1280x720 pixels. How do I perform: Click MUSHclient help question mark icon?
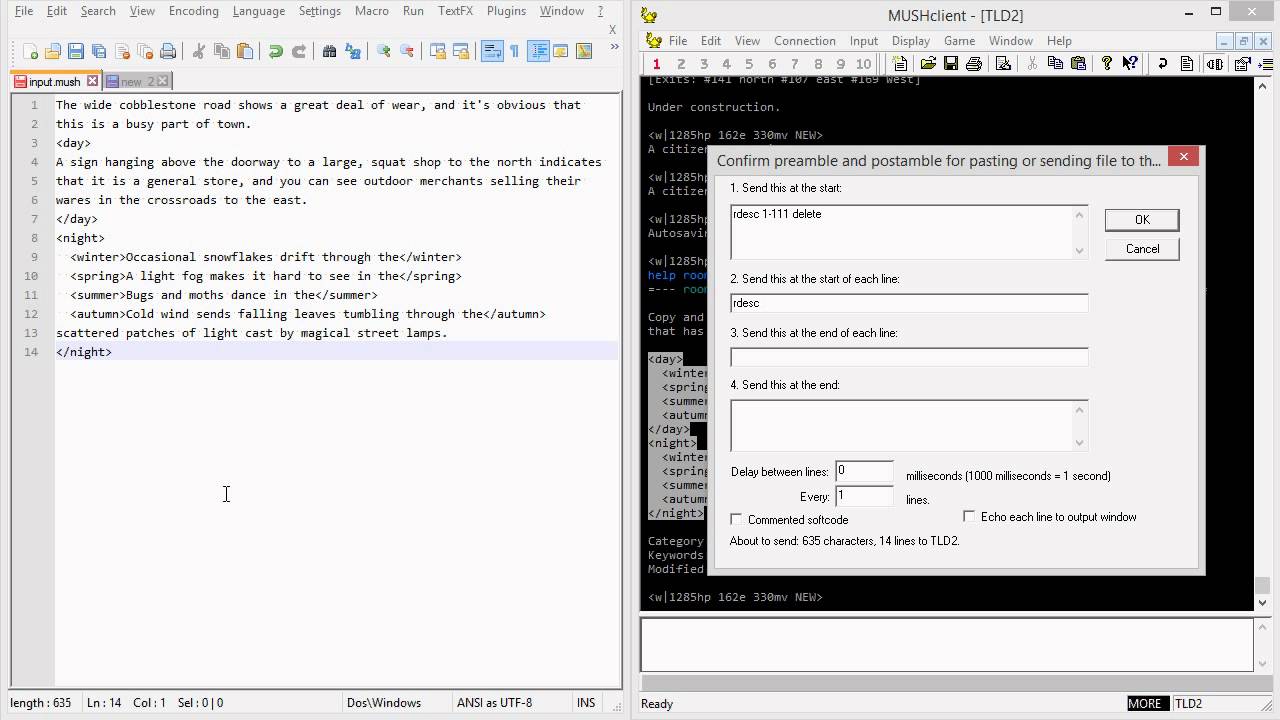(x=1107, y=64)
